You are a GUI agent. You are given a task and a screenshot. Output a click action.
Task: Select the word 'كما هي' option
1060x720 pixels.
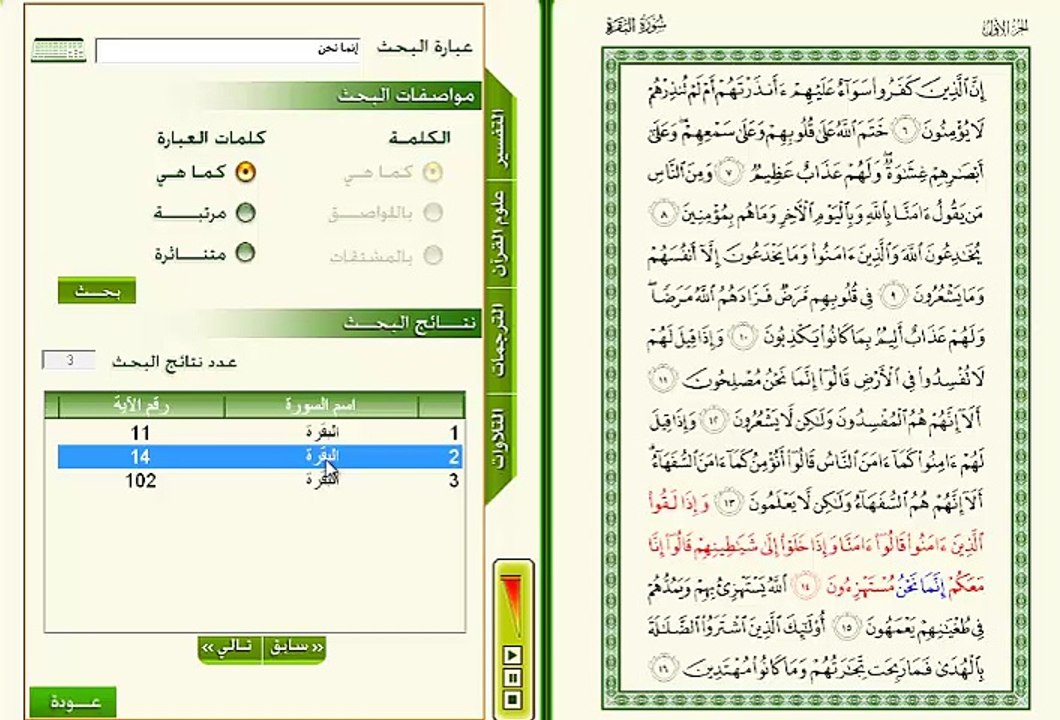[x=433, y=172]
